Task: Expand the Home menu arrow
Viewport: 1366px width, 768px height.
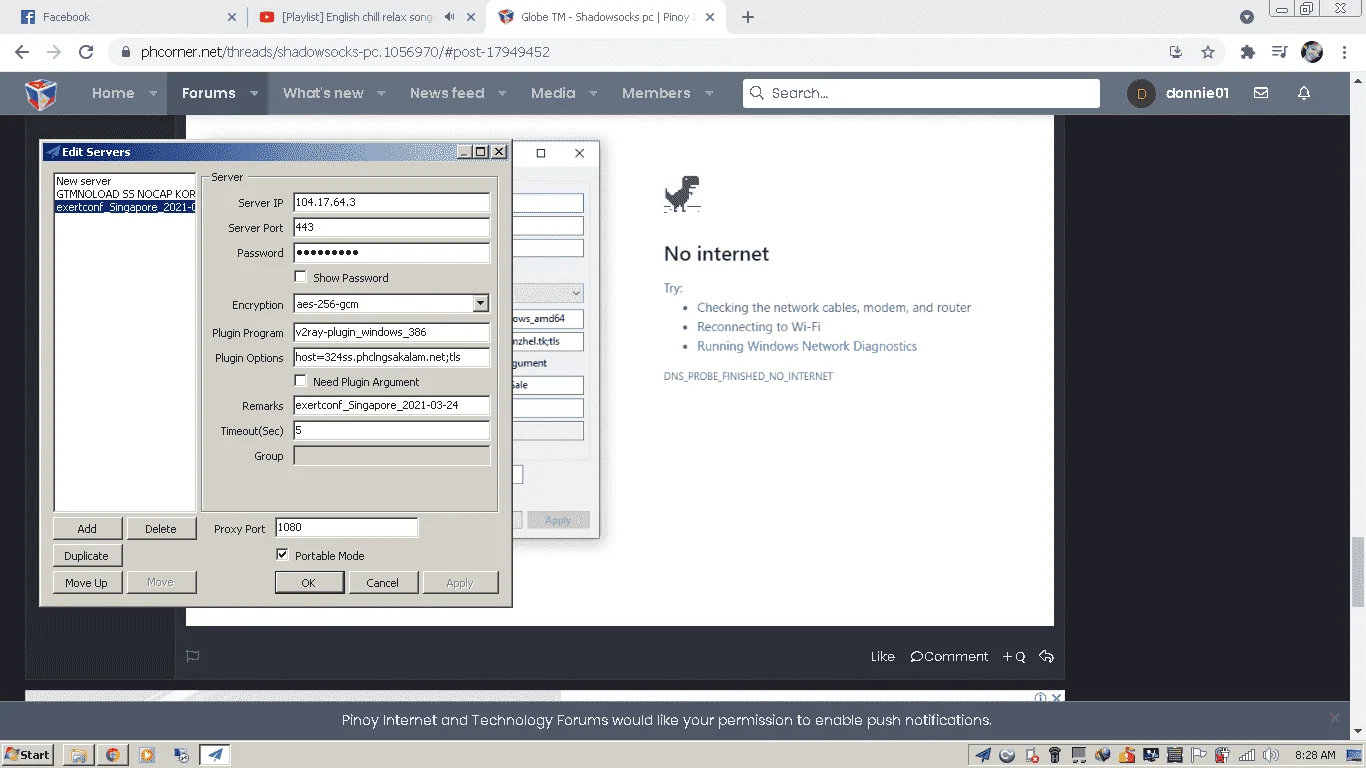Action: point(153,93)
